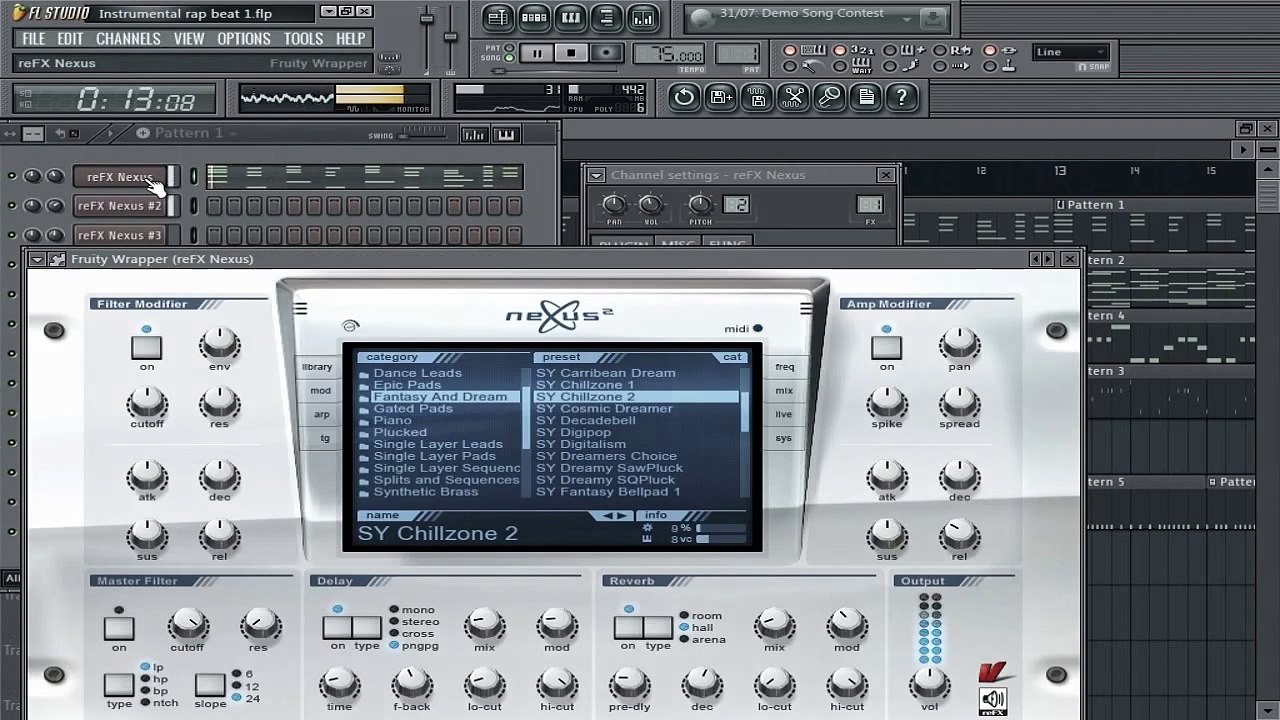Select the hall reverb type
1280x720 pixels.
click(685, 628)
